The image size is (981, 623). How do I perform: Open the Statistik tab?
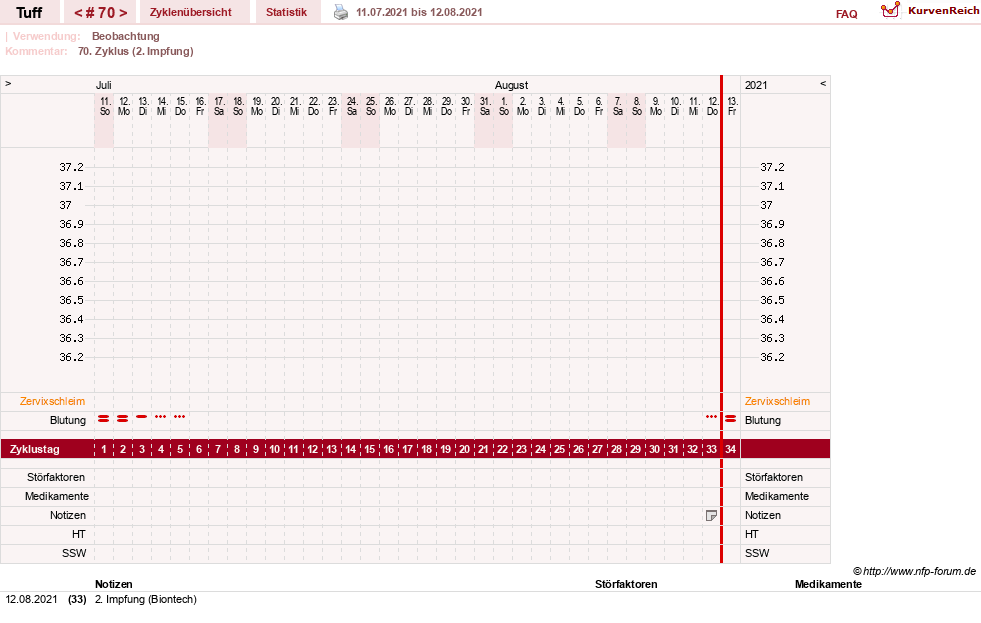point(287,12)
